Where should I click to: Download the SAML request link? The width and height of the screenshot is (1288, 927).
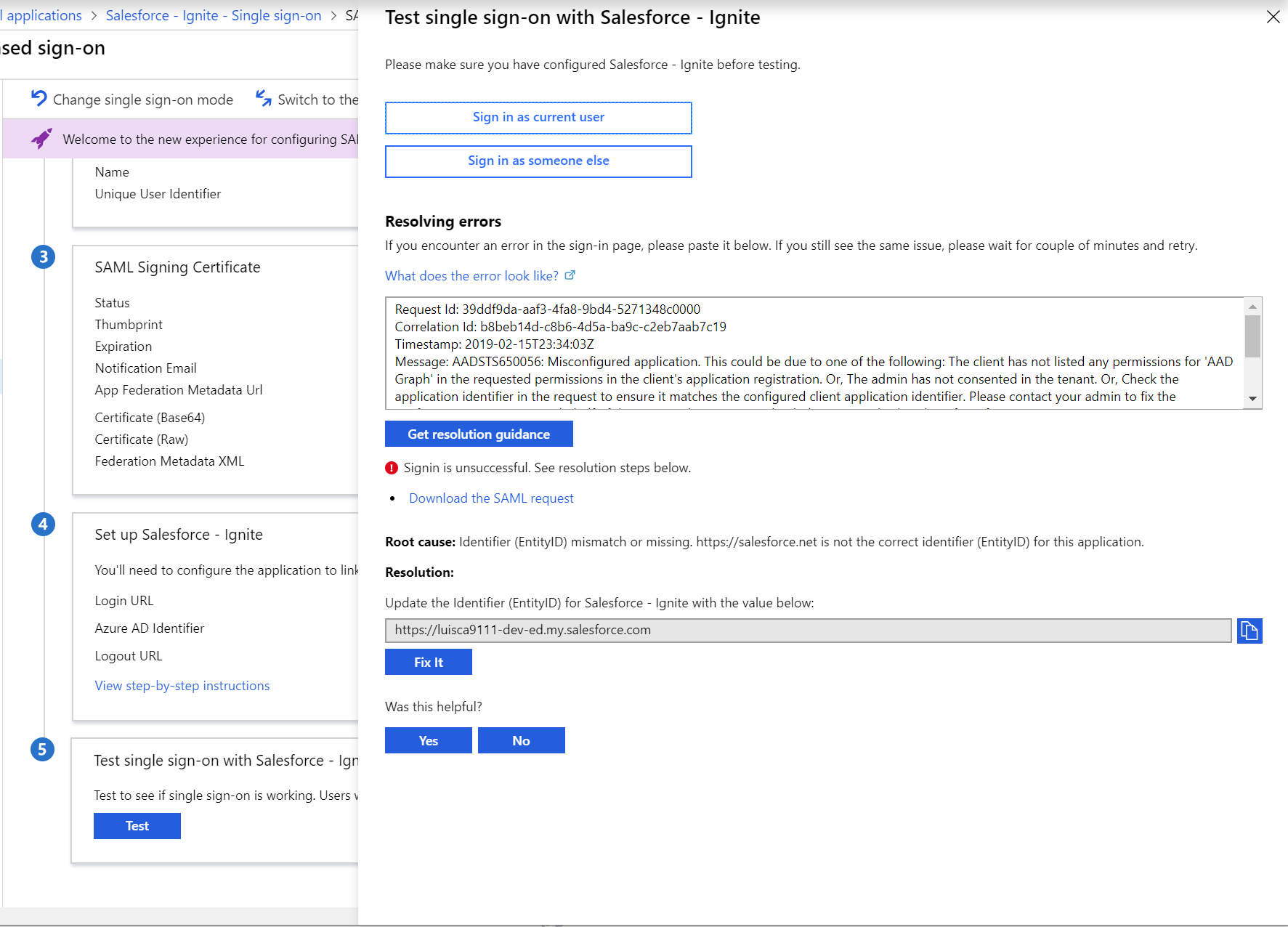tap(491, 498)
